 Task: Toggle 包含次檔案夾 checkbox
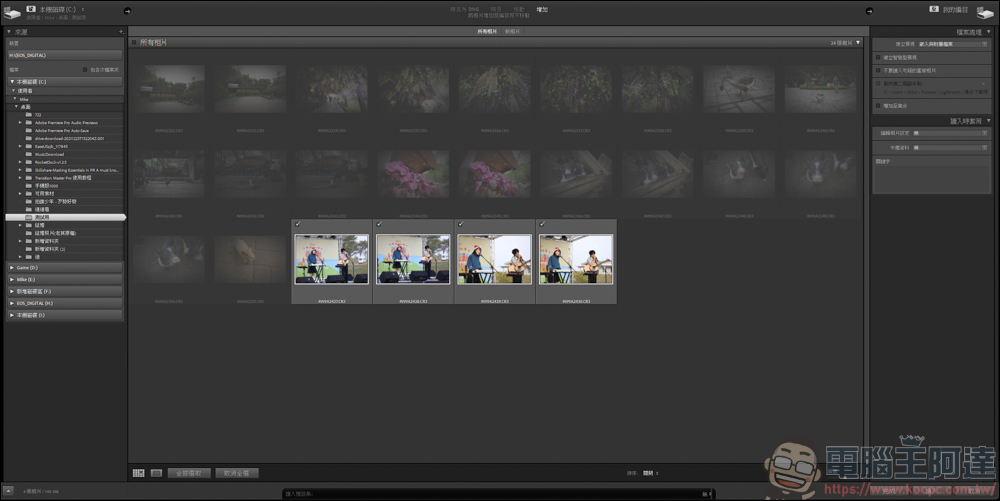coord(85,69)
